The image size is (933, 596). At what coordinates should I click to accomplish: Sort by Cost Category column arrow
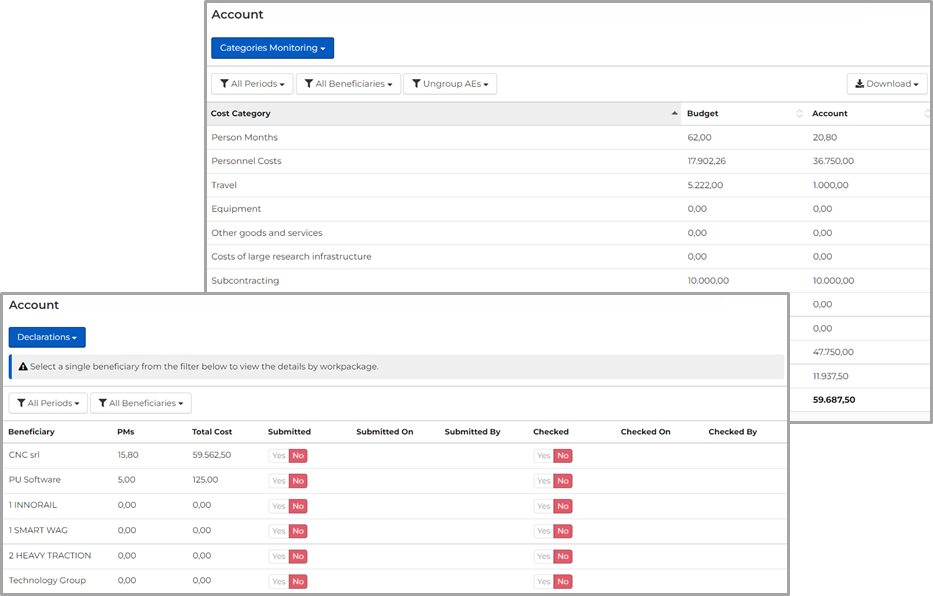pos(674,114)
